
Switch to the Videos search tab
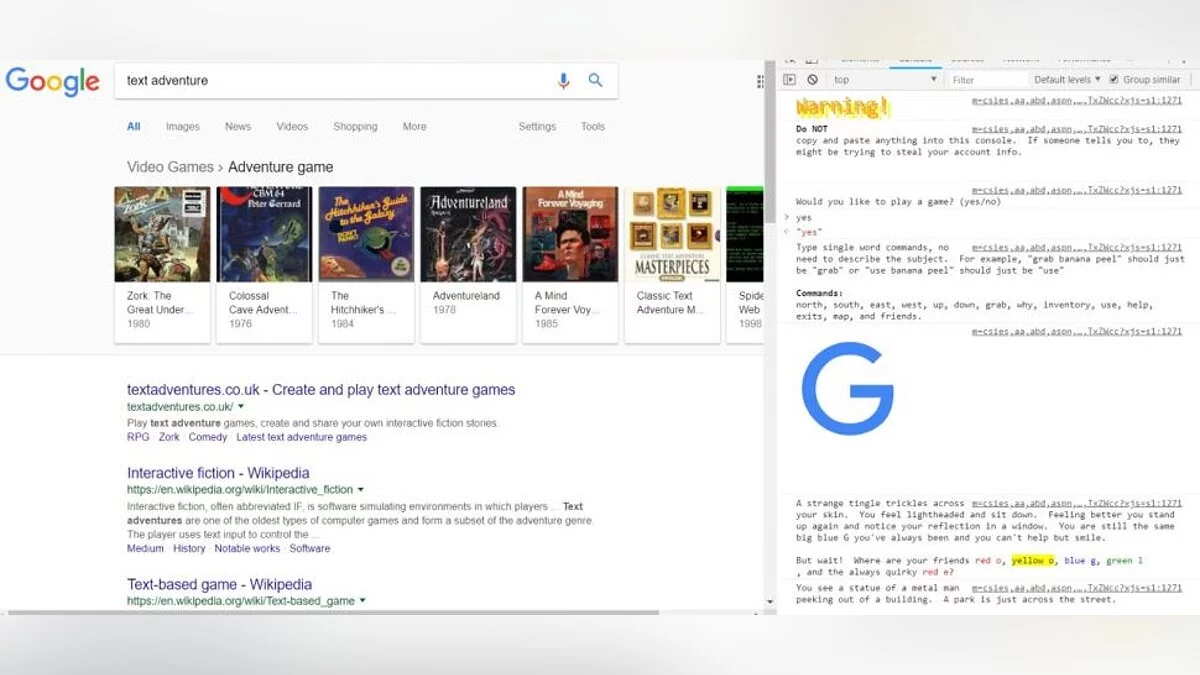292,127
